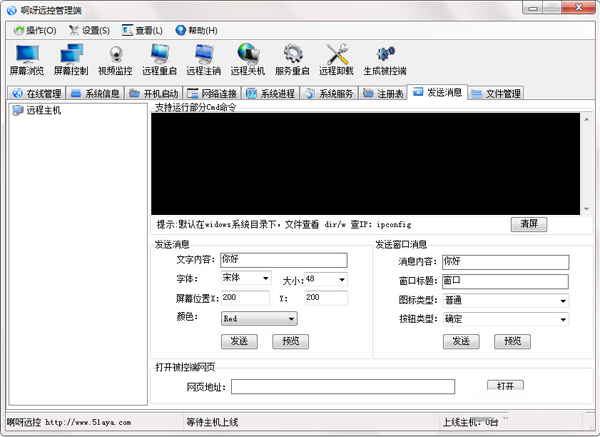Open the 查看(L) menu
The width and height of the screenshot is (600, 437).
142,30
